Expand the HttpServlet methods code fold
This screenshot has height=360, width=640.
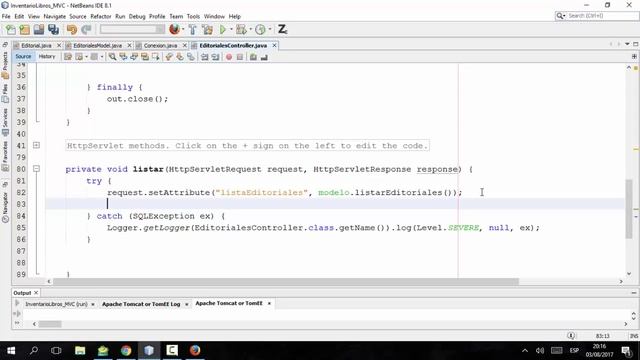(x=36, y=145)
